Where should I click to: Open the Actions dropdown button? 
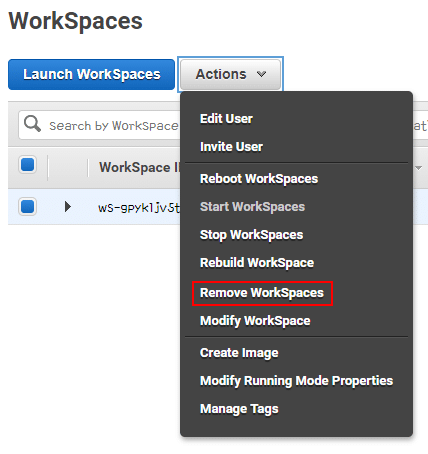point(230,74)
